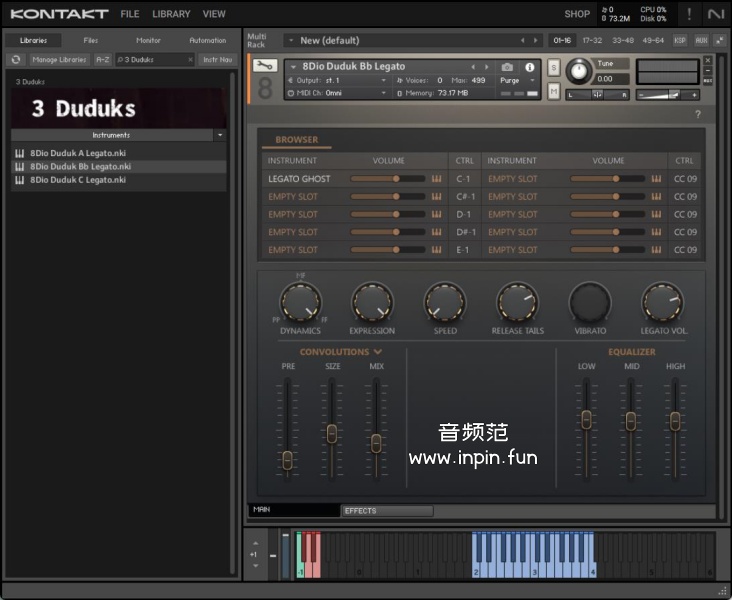Open the CONVOLUTIONS dropdown chevron
Viewport: 732px width, 600px height.
click(x=378, y=352)
